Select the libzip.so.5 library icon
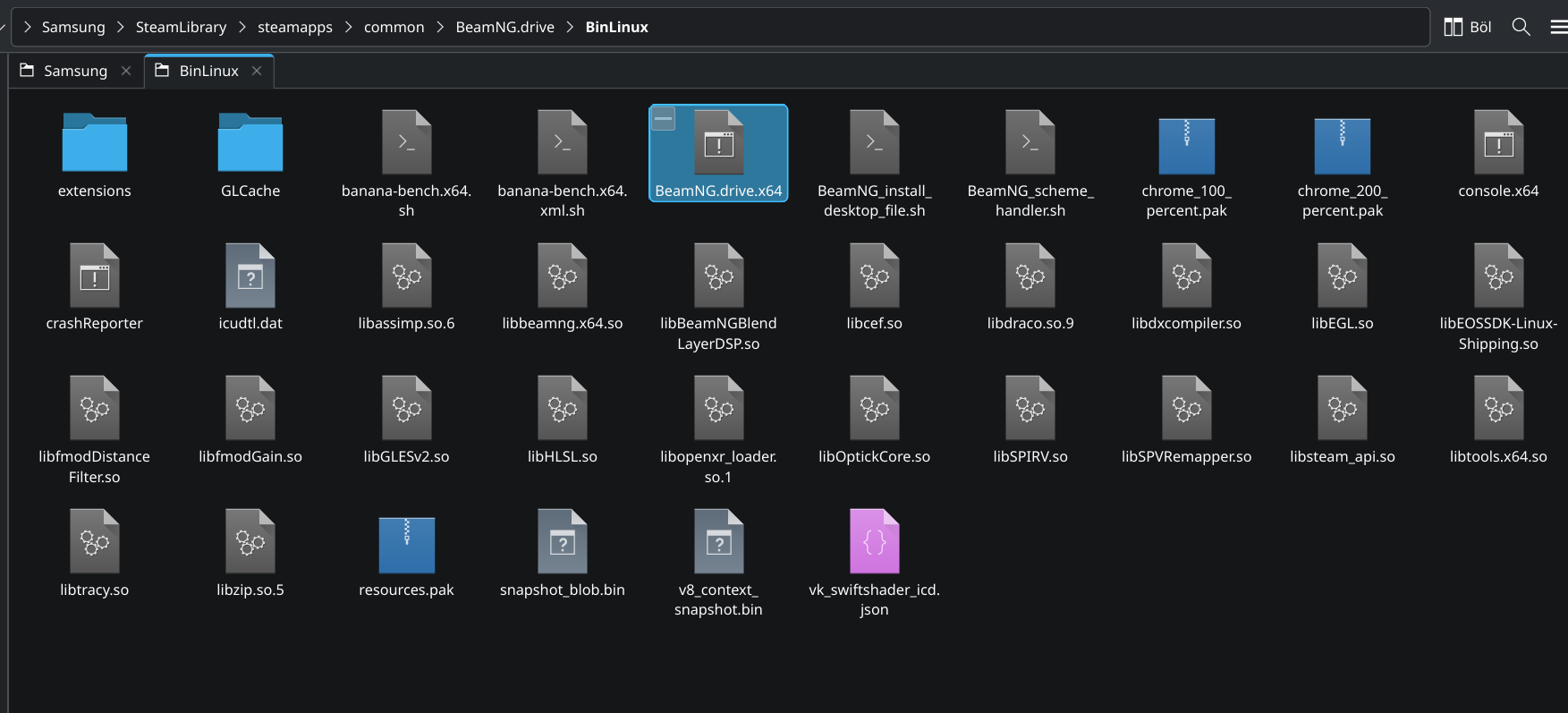The image size is (1568, 713). 250,541
